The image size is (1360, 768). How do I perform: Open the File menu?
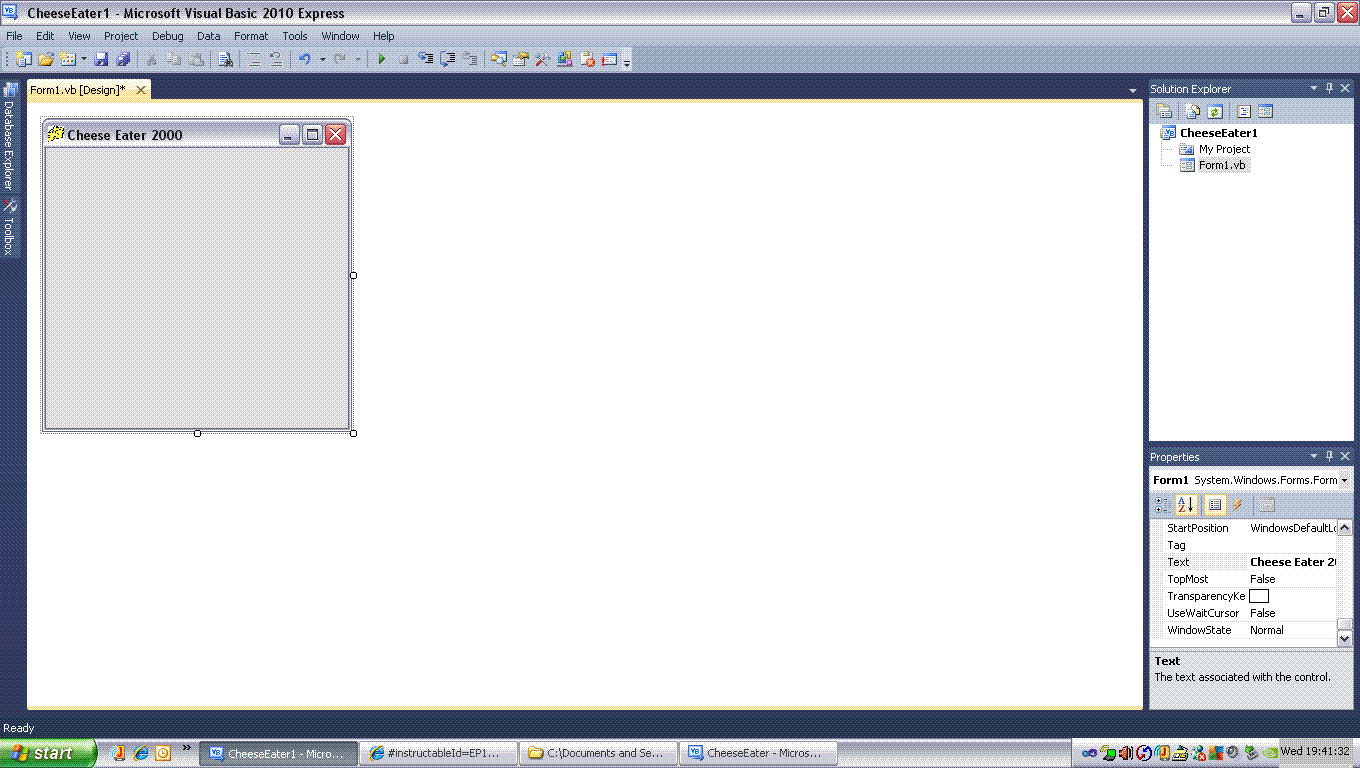14,36
